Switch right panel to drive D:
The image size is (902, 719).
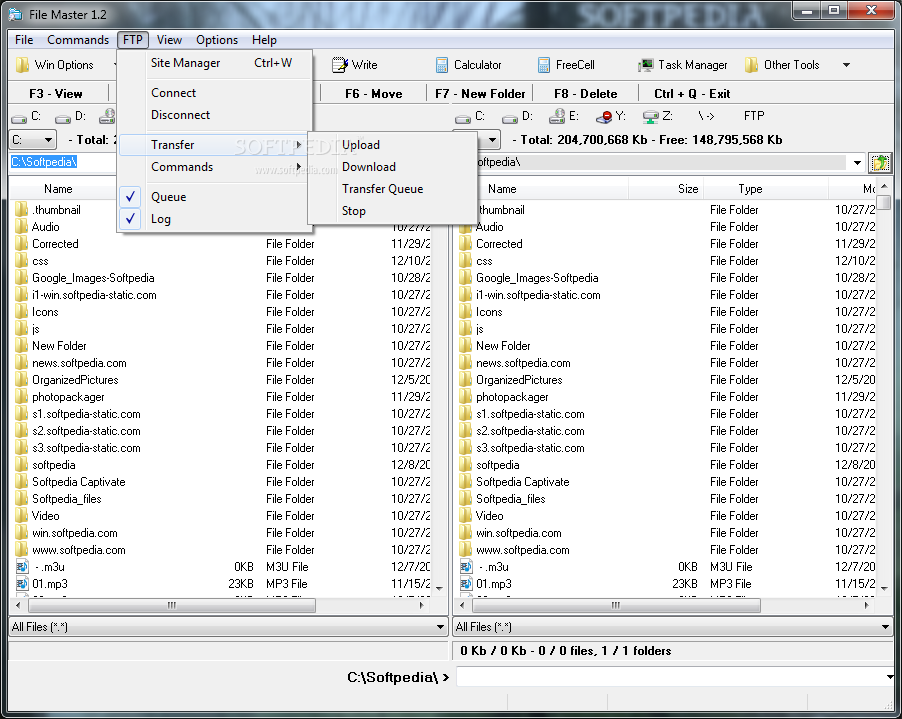click(x=517, y=117)
